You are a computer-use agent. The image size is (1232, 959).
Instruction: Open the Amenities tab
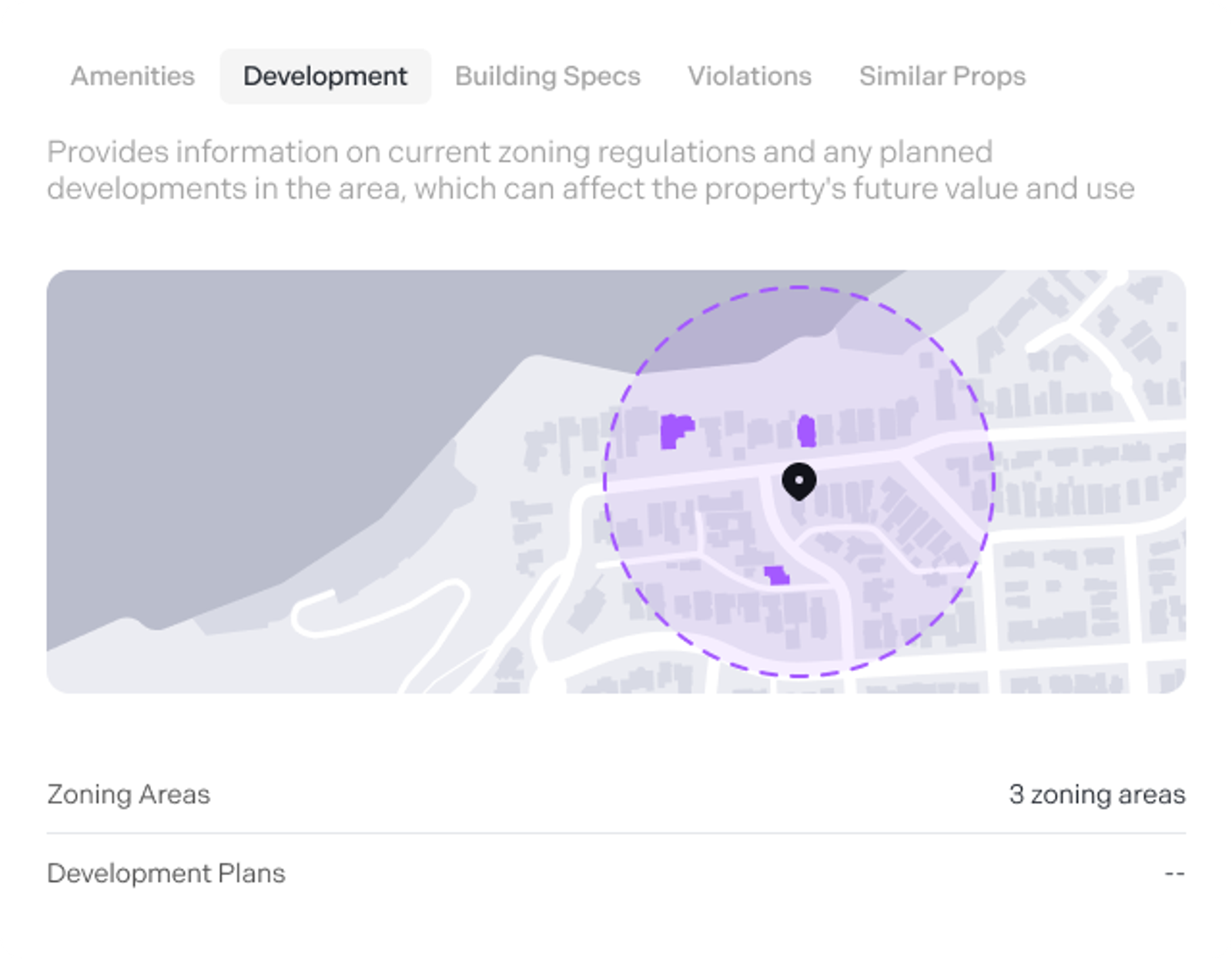point(132,76)
